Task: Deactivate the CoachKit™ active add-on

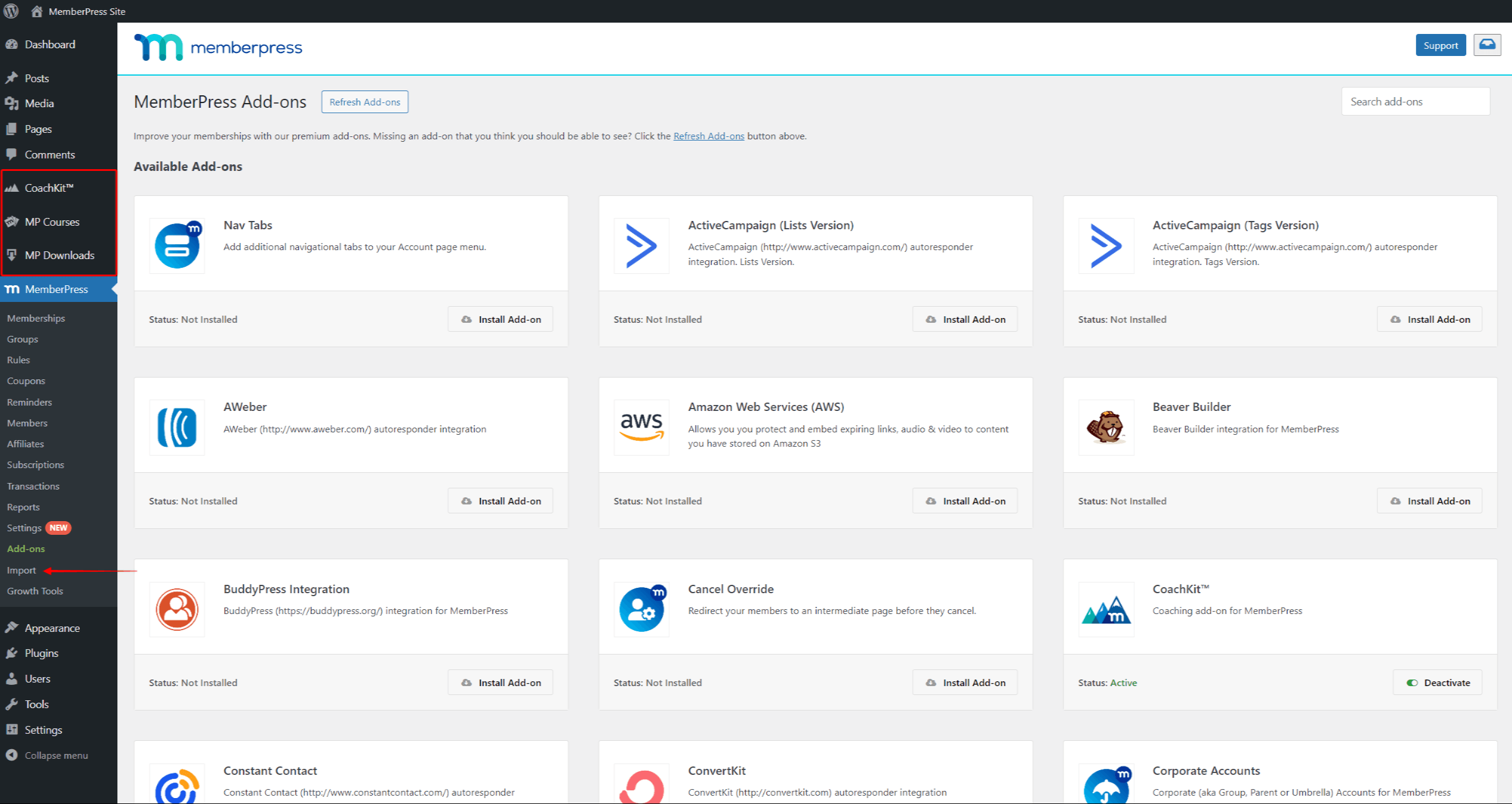Action: point(1437,682)
